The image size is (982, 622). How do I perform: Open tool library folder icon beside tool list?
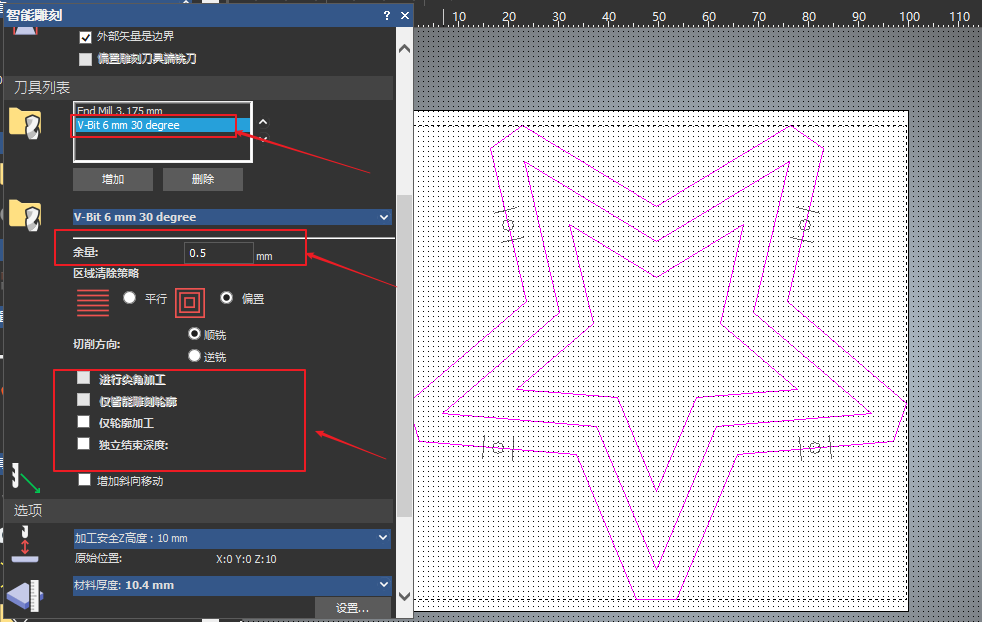pos(25,123)
